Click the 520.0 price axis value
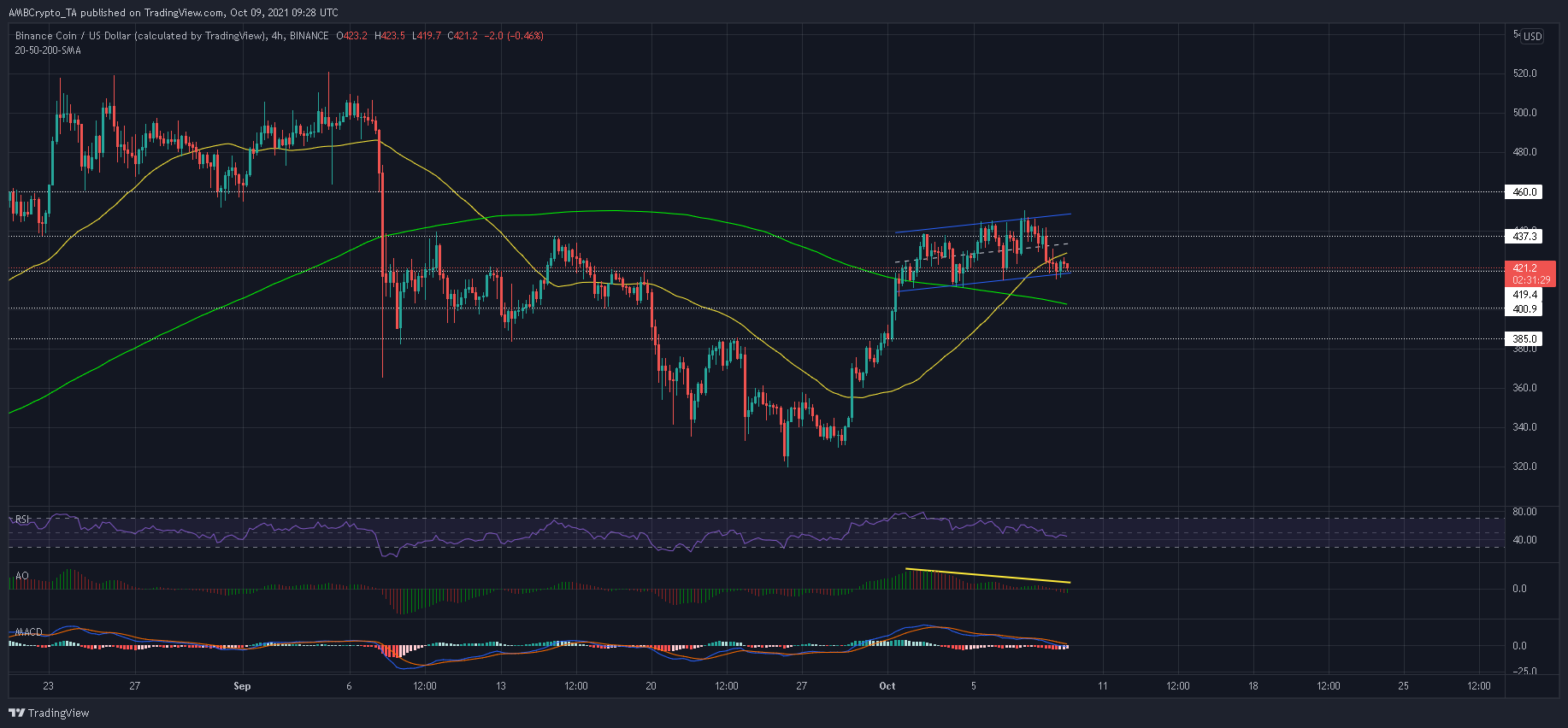The height and width of the screenshot is (728, 1568). pyautogui.click(x=1525, y=73)
